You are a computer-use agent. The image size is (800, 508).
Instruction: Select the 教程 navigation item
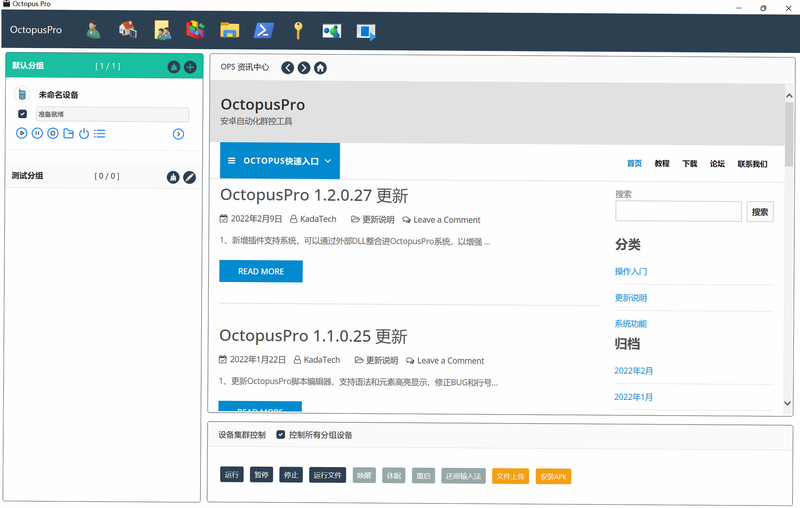tap(662, 163)
